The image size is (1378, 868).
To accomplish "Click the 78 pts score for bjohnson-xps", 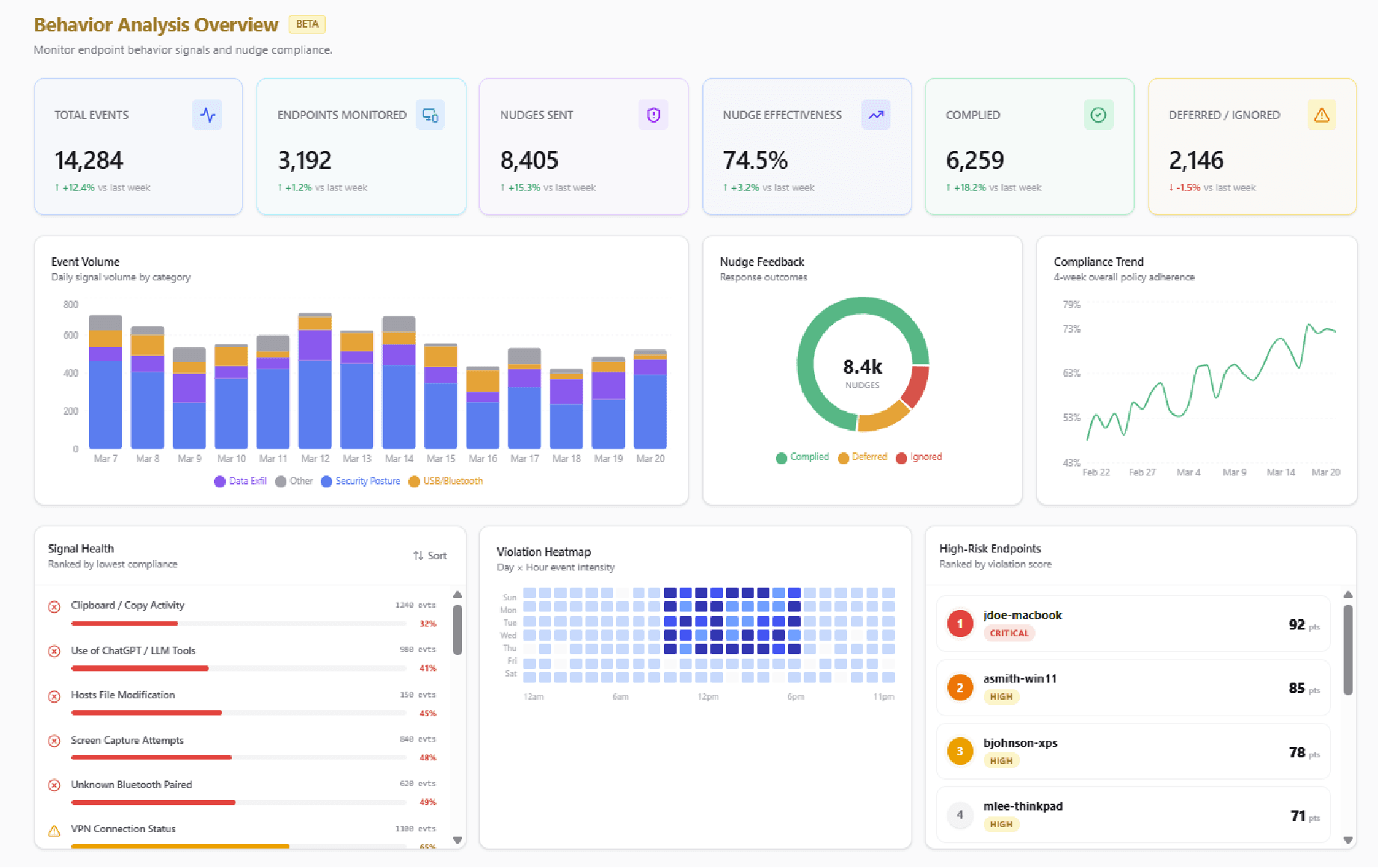I will (1304, 752).
